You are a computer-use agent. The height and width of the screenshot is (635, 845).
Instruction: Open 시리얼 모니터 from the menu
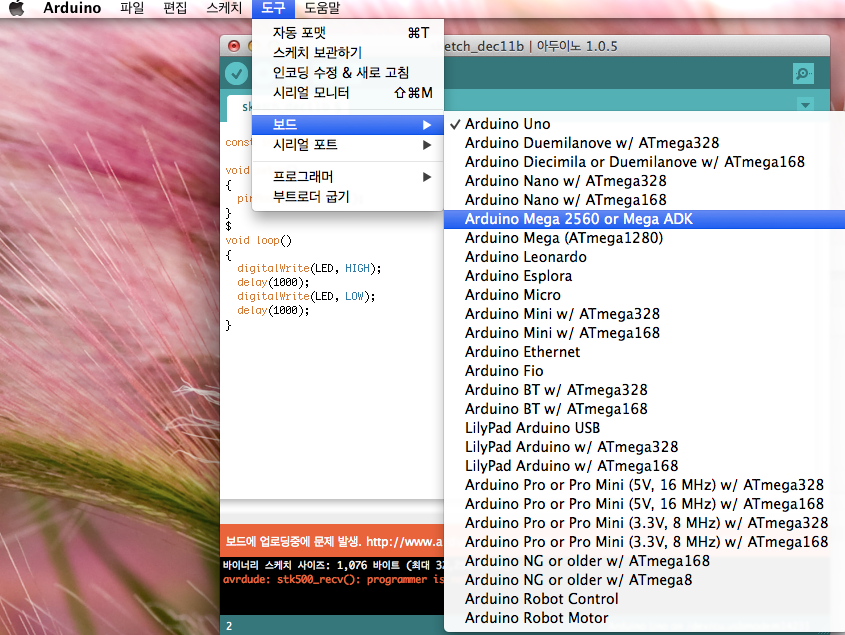click(x=348, y=93)
